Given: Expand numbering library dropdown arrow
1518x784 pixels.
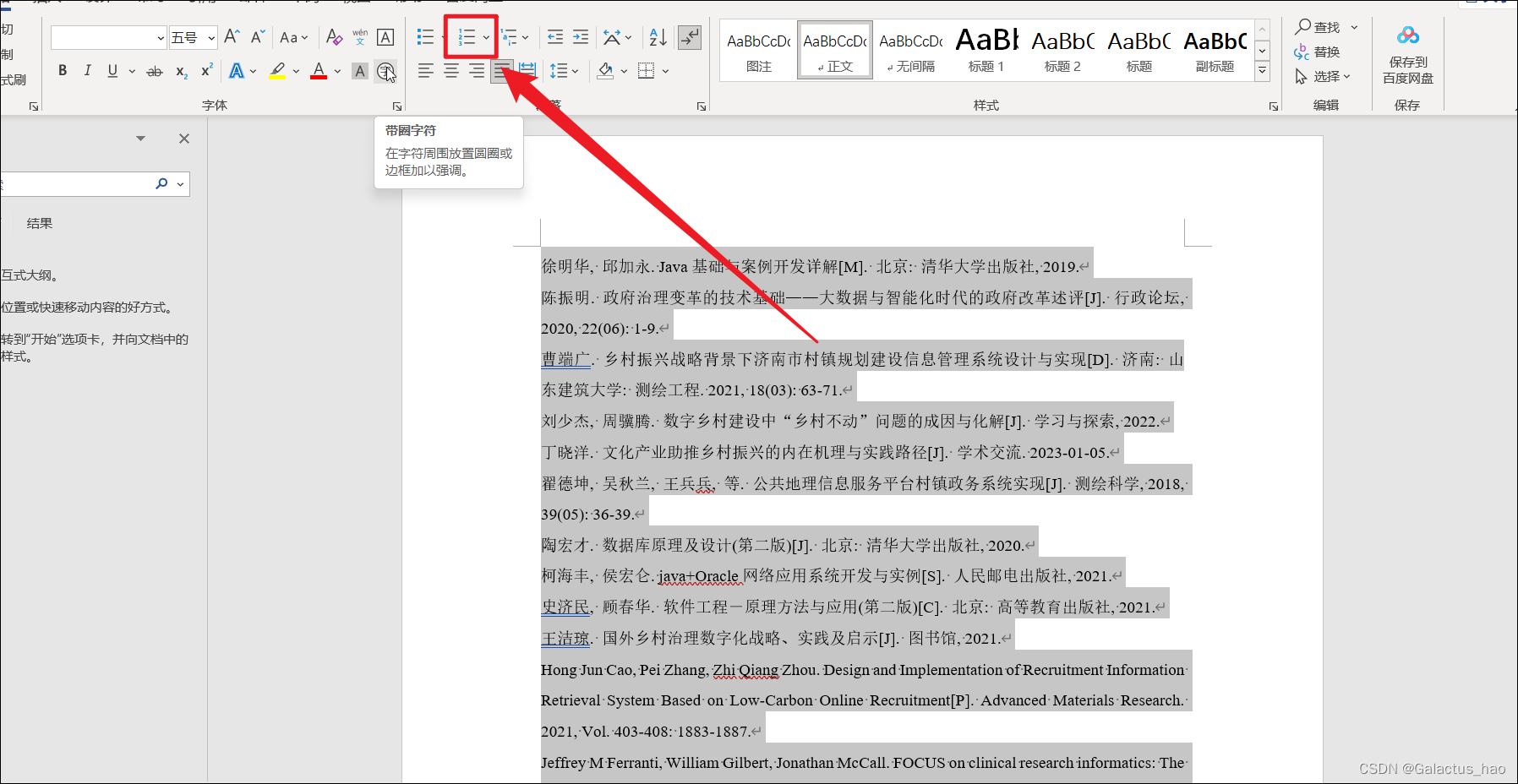Looking at the screenshot, I should (x=486, y=37).
